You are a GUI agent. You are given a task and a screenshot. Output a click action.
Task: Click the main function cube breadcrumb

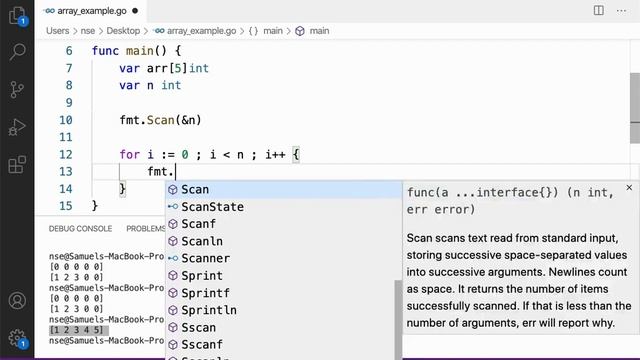[312, 31]
